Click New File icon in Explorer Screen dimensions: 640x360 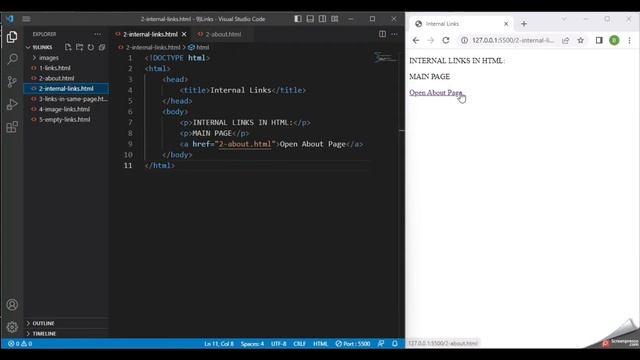click(68, 47)
